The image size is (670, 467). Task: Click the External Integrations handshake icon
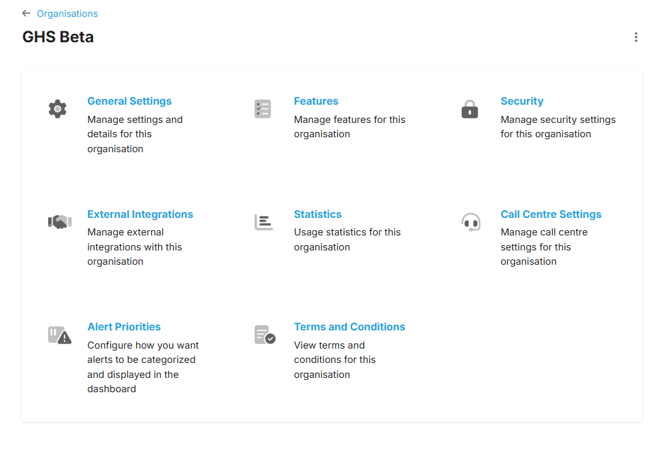click(x=59, y=222)
